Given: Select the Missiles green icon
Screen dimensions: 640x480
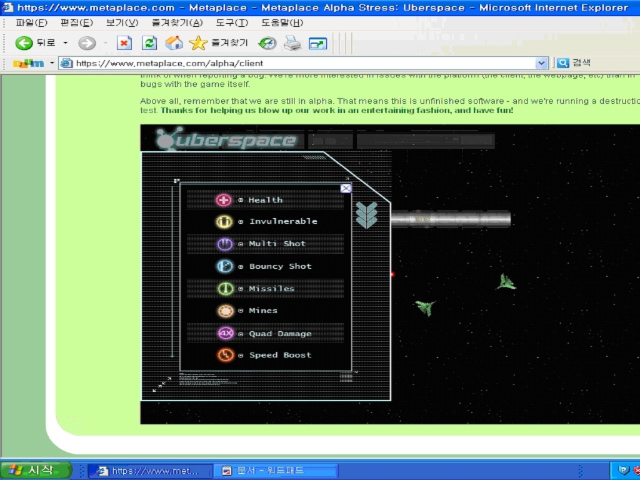Looking at the screenshot, I should 225,289.
